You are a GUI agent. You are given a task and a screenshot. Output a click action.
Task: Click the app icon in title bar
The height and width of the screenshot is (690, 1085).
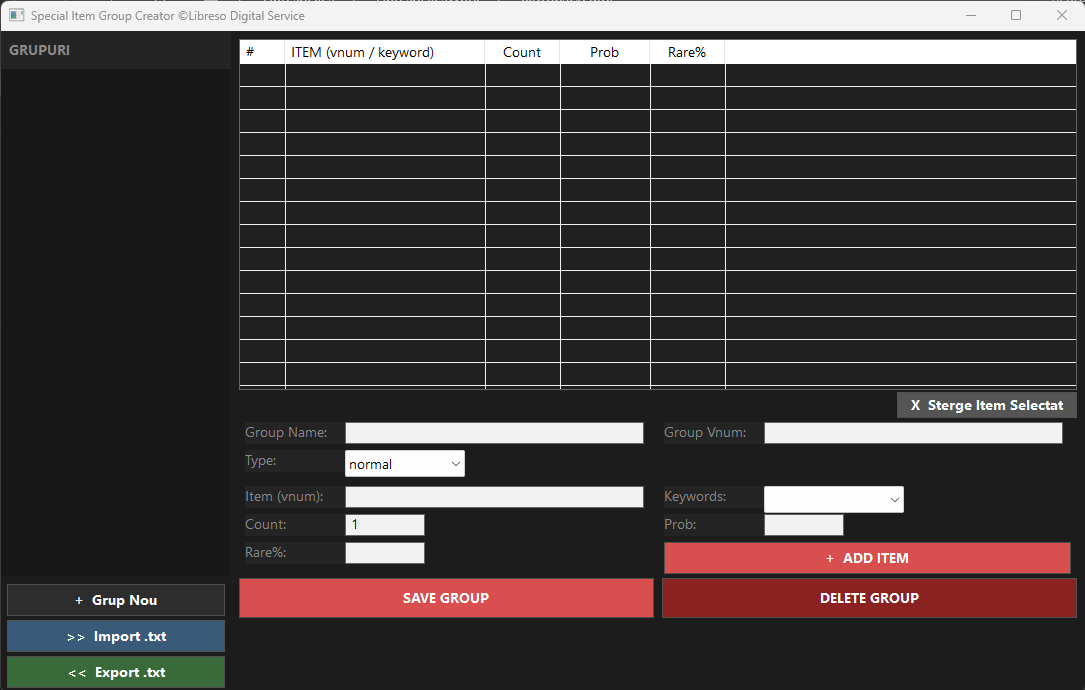(16, 16)
